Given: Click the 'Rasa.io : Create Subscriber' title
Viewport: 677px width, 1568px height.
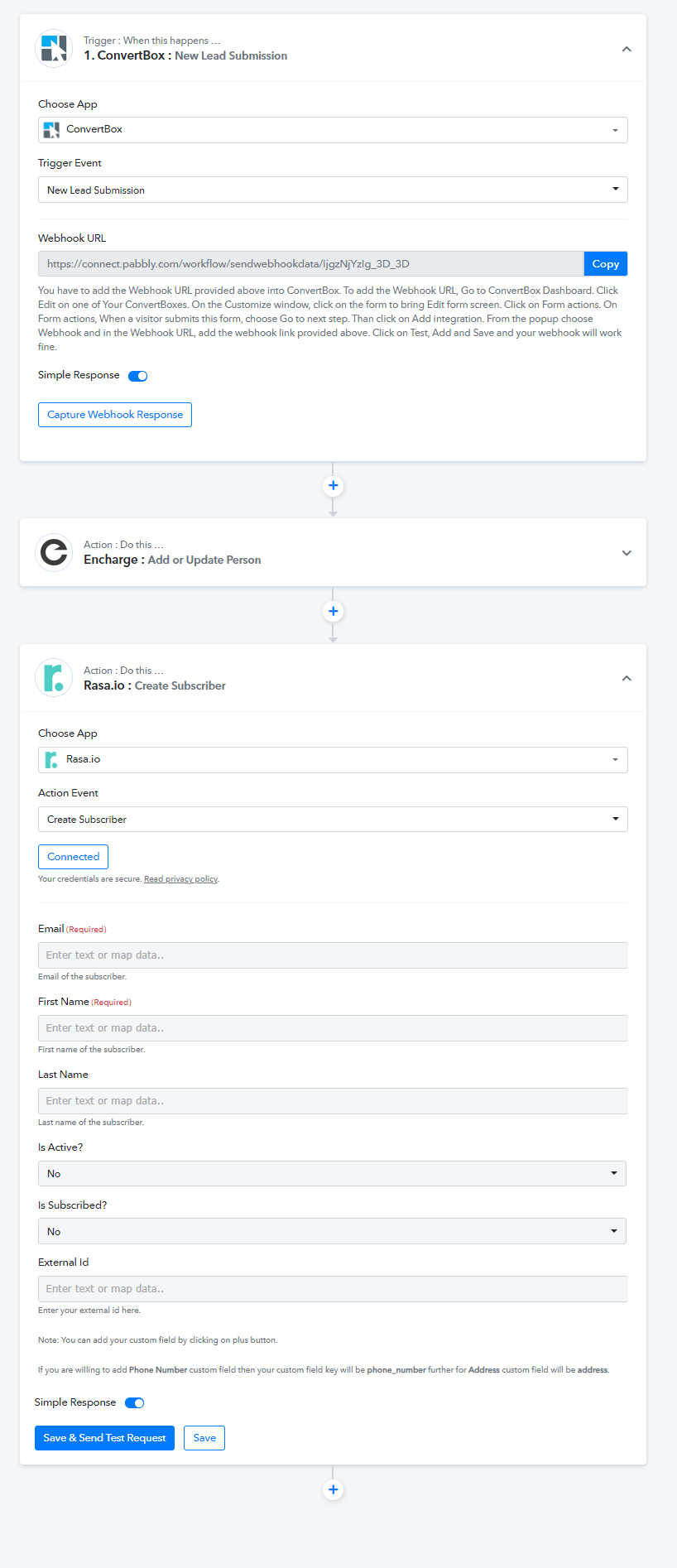Looking at the screenshot, I should (155, 685).
